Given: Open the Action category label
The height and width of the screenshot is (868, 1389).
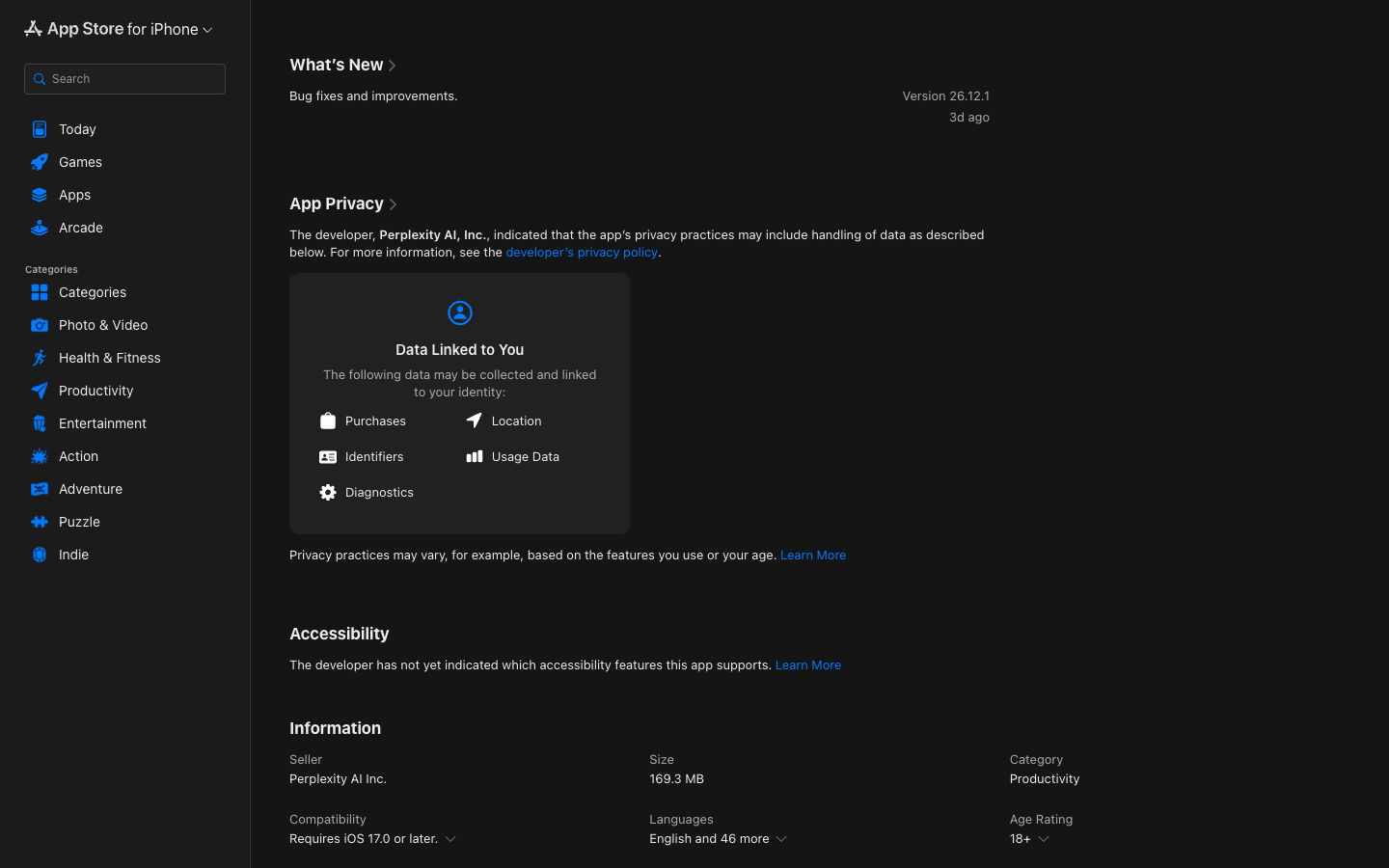Looking at the screenshot, I should pos(78,456).
